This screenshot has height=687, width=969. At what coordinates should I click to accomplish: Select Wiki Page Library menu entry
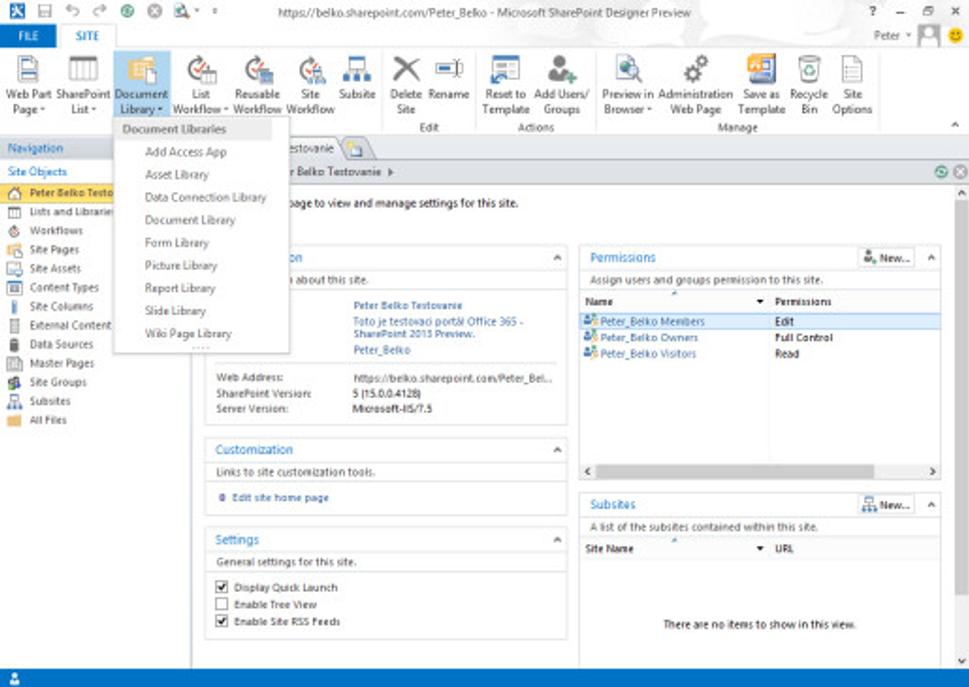(x=188, y=334)
